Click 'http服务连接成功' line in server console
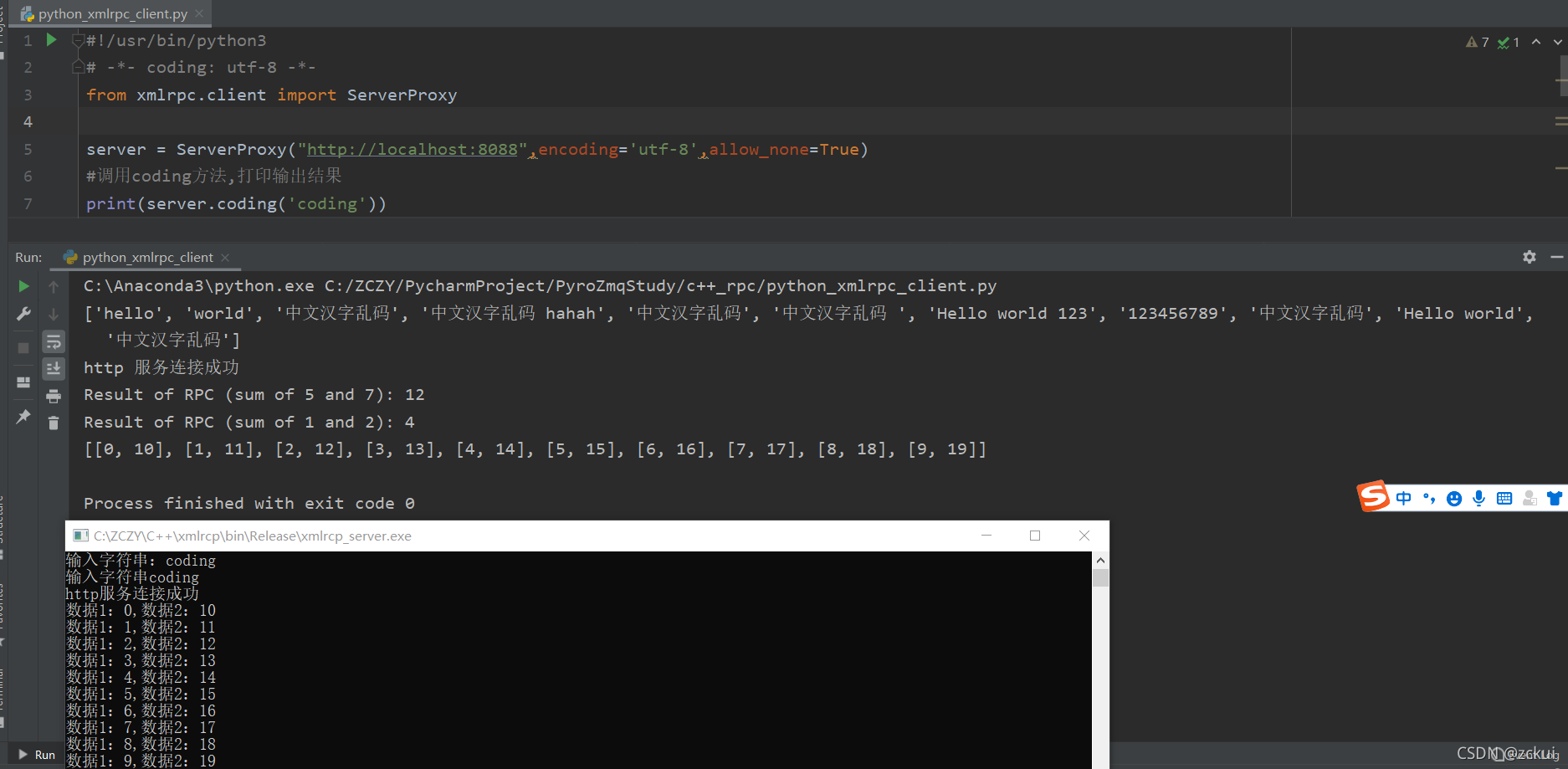 coord(132,594)
